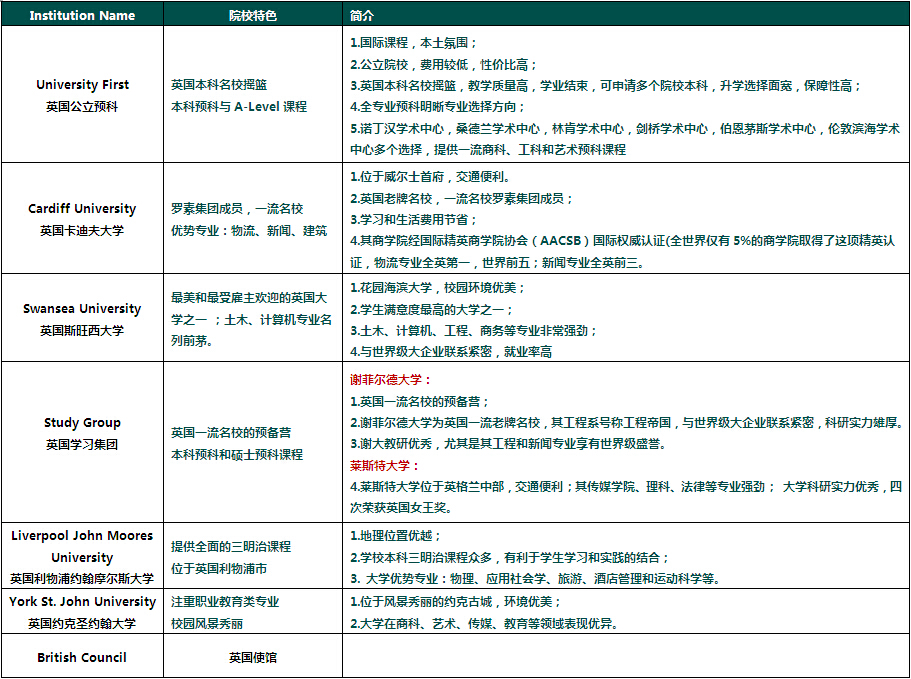The height and width of the screenshot is (679, 911).
Task: Select '英国学习集团' in the first column
Action: click(x=82, y=445)
